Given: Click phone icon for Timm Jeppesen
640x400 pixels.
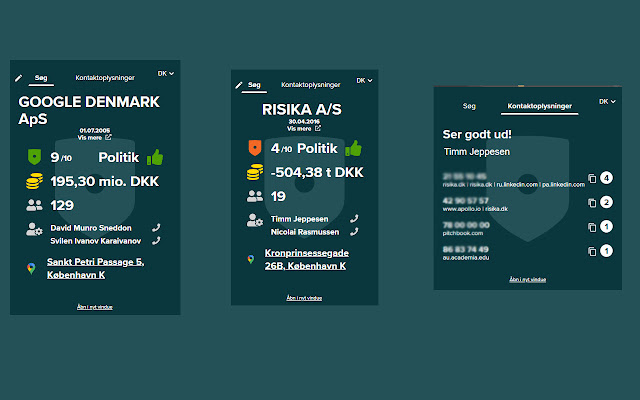Looking at the screenshot, I should (x=354, y=219).
